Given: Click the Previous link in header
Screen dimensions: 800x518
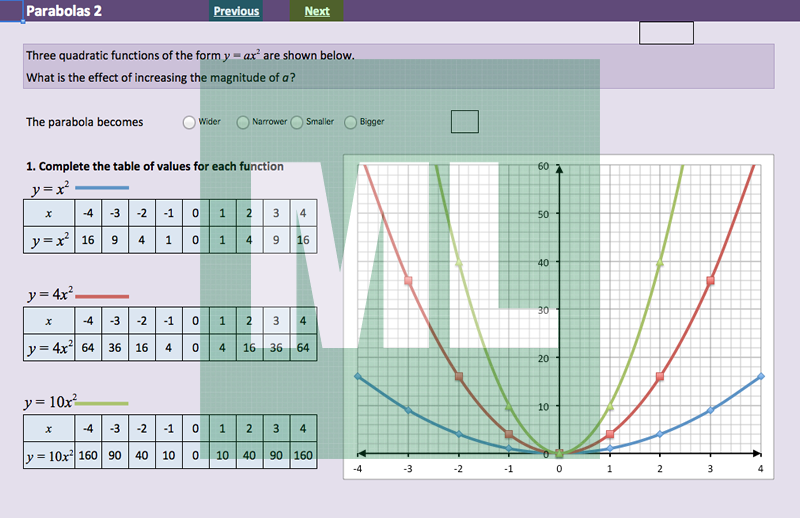Looking at the screenshot, I should click(x=236, y=11).
